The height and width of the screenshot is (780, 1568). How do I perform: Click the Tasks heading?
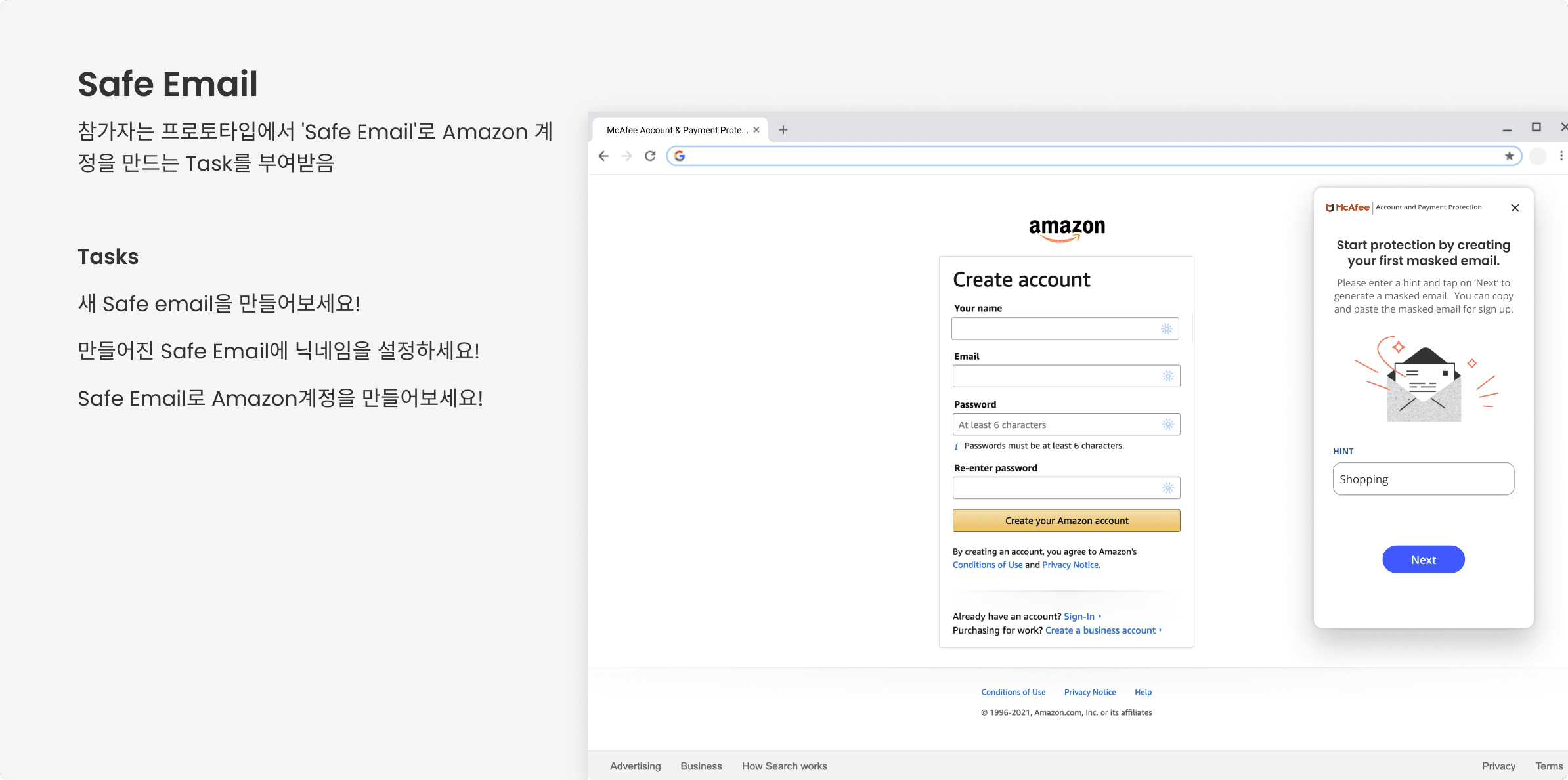click(x=108, y=257)
